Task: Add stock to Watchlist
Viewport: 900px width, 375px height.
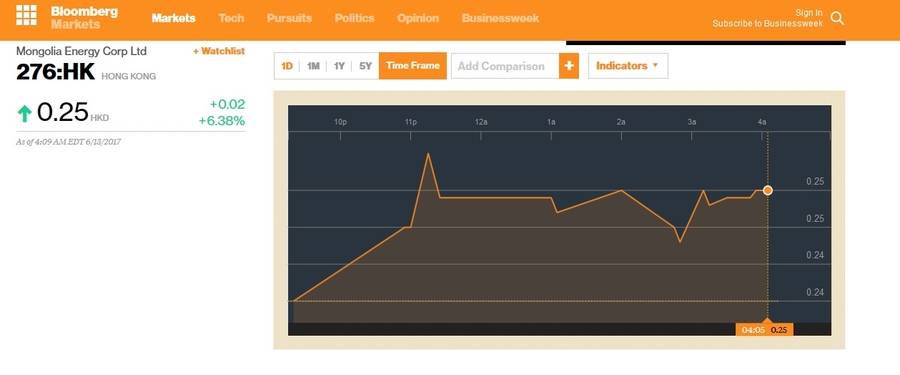Action: click(219, 51)
